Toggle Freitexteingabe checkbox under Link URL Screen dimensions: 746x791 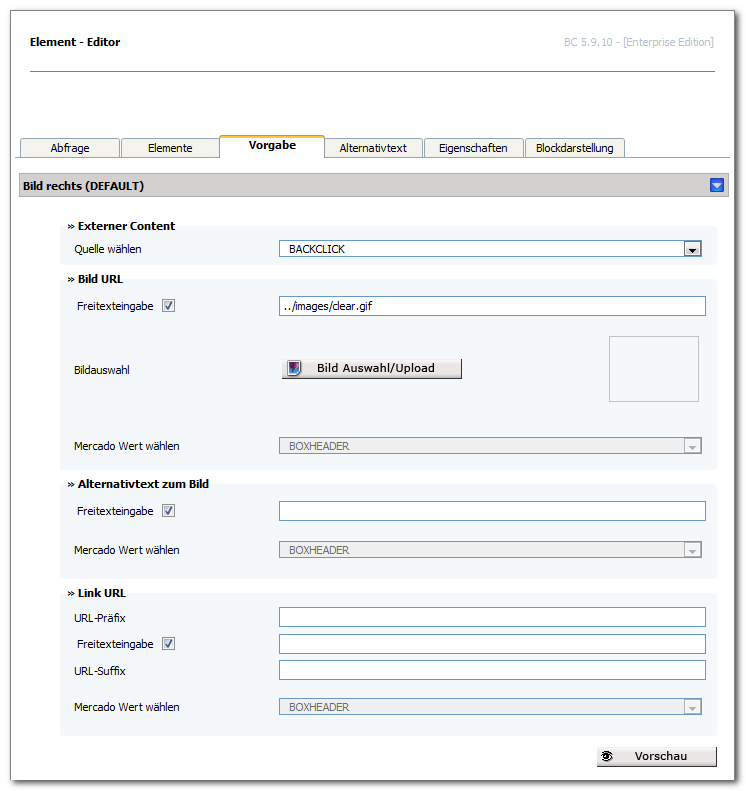pyautogui.click(x=168, y=644)
